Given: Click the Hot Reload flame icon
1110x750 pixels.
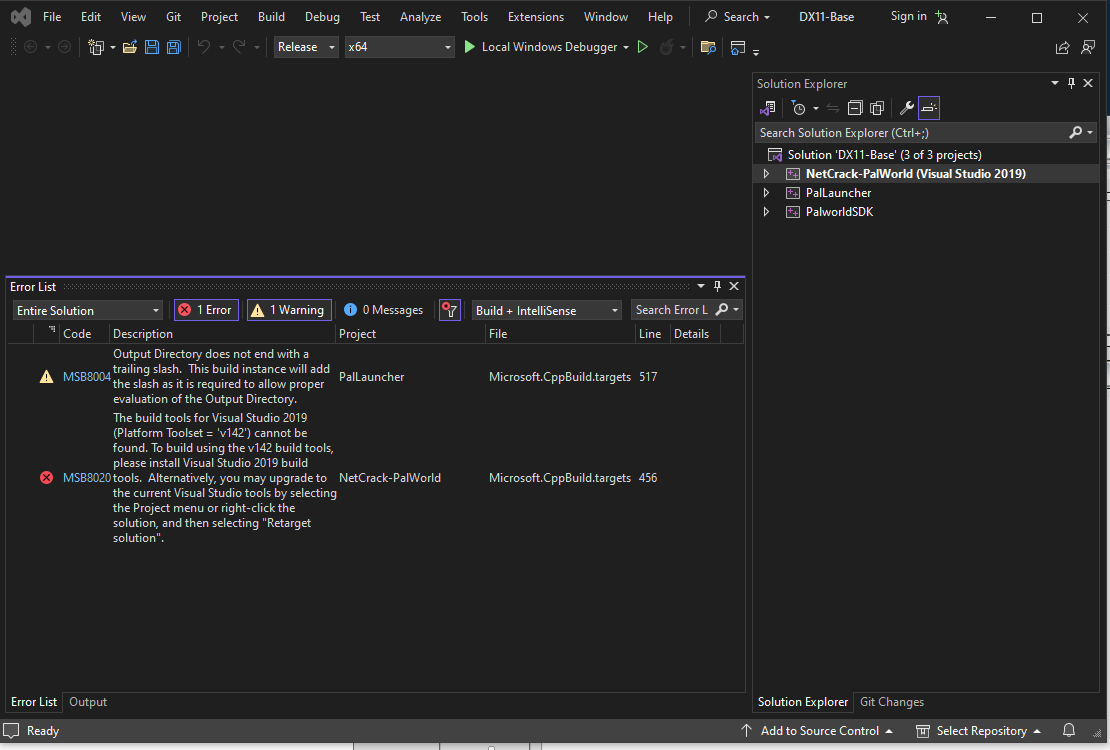Looking at the screenshot, I should pos(666,47).
